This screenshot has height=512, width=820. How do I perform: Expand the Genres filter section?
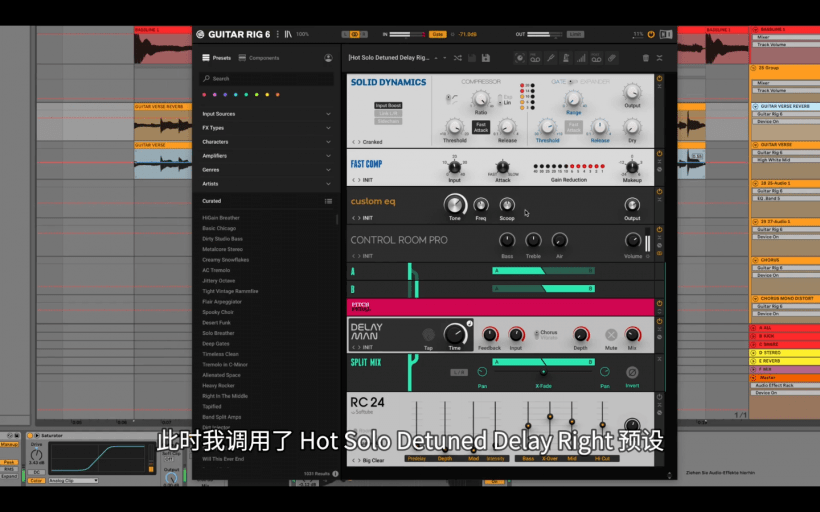265,170
